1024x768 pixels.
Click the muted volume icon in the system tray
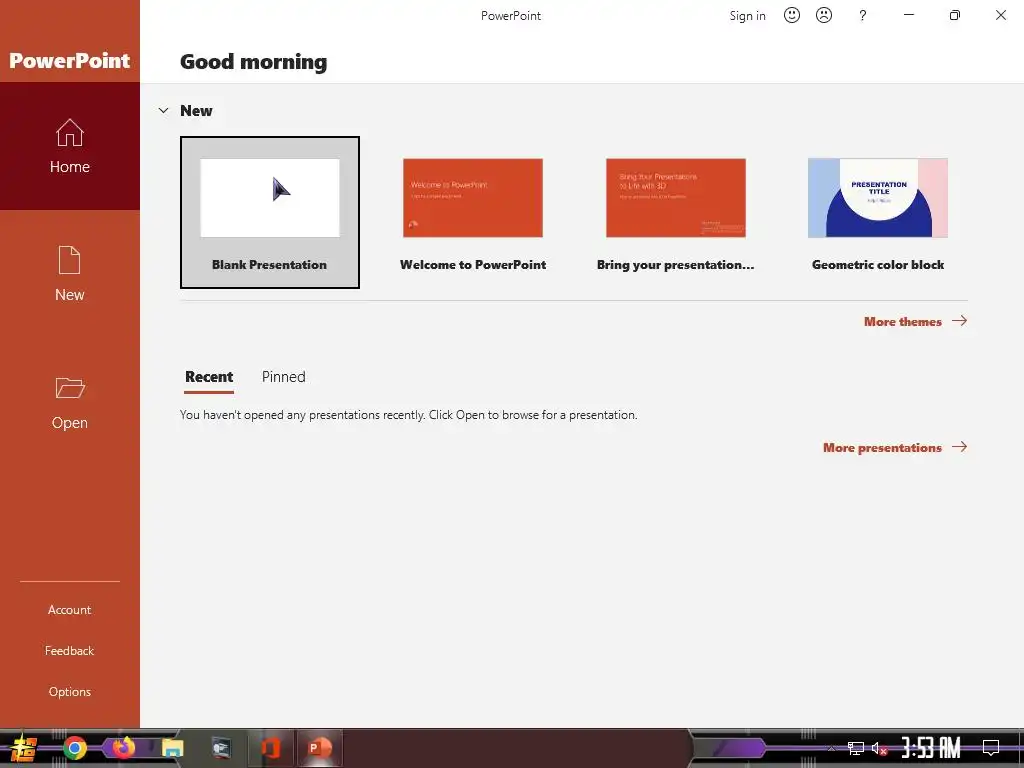pos(880,748)
